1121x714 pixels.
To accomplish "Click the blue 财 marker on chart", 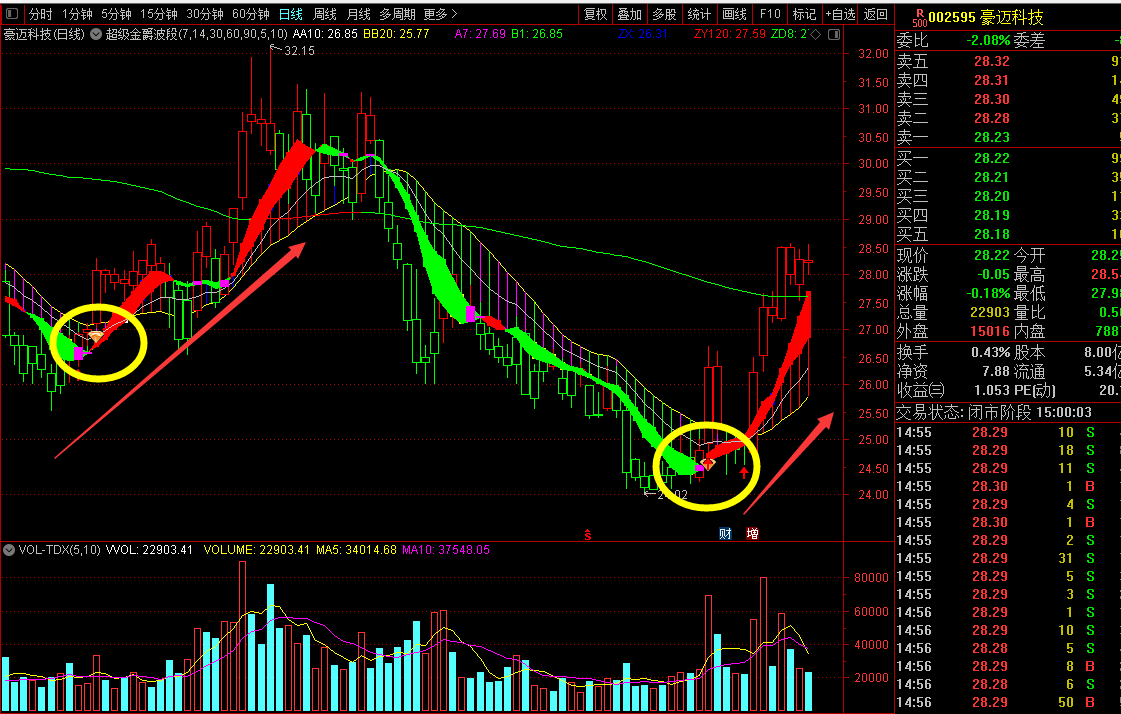I will [726, 534].
